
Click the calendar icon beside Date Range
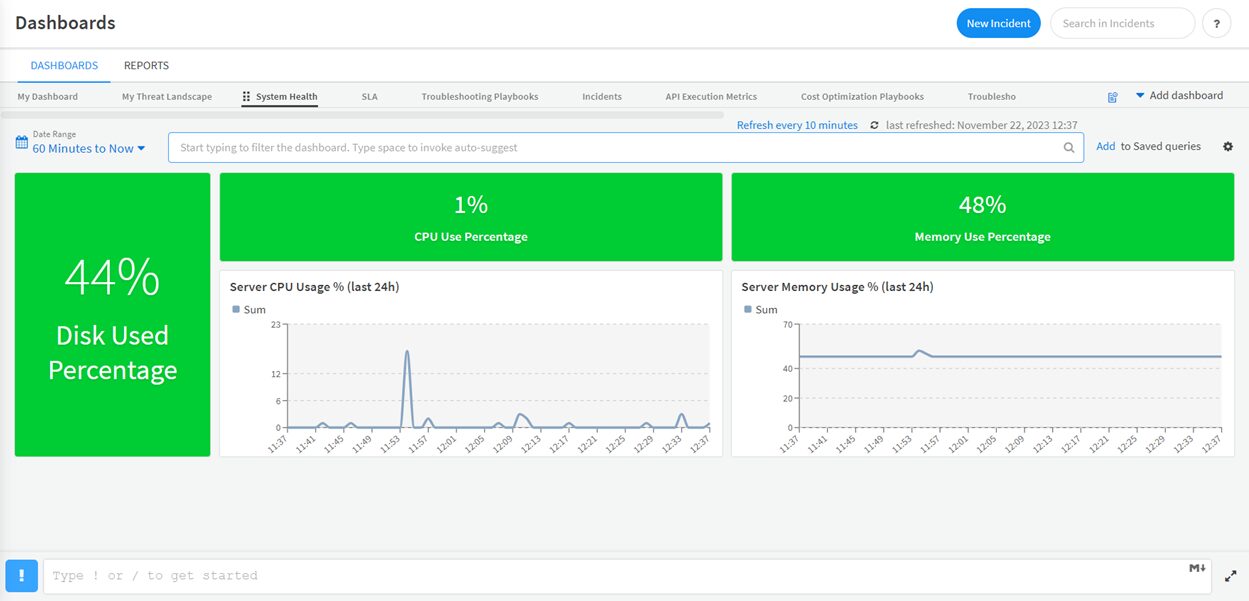[x=21, y=143]
